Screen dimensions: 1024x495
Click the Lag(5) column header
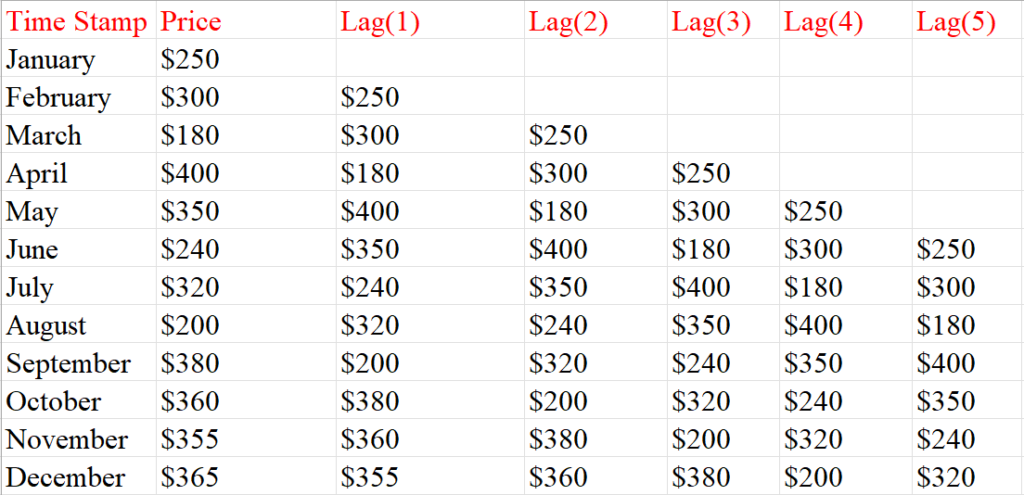tap(956, 22)
